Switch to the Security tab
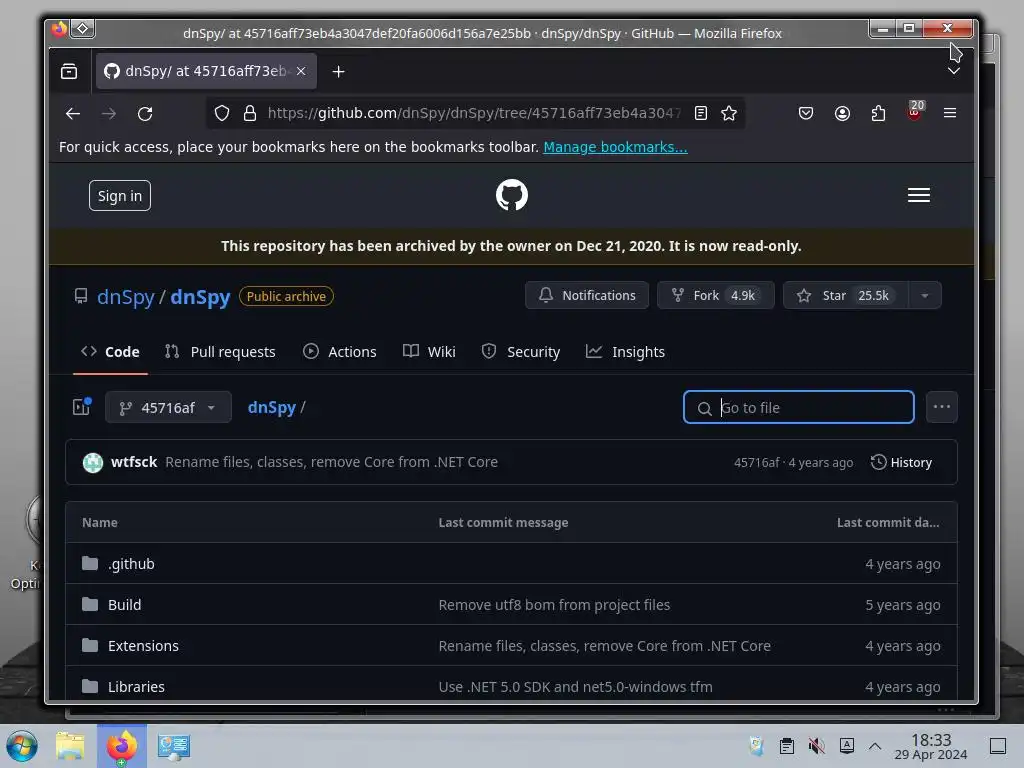1024x768 pixels. point(520,352)
